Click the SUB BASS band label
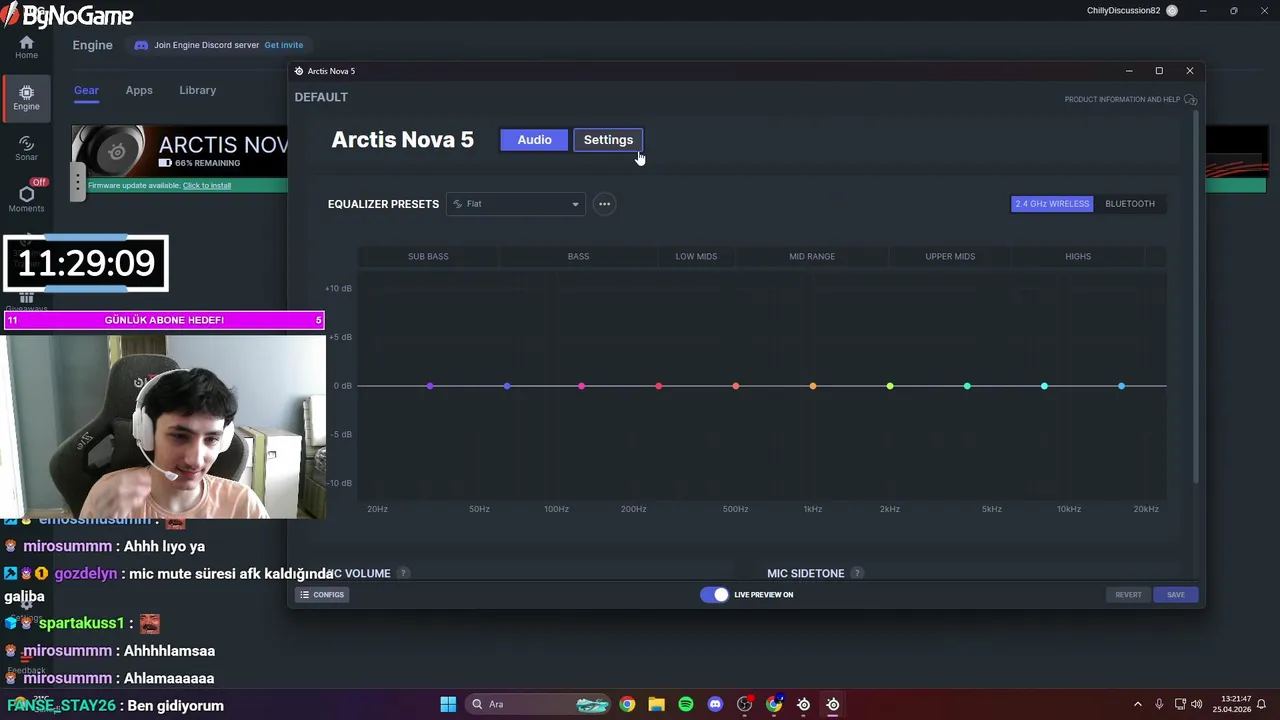This screenshot has width=1280, height=720. [428, 257]
